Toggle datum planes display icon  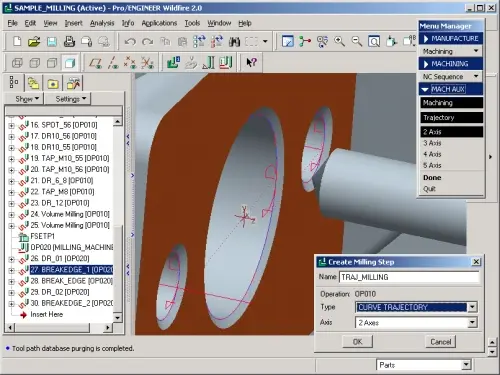[x=95, y=63]
